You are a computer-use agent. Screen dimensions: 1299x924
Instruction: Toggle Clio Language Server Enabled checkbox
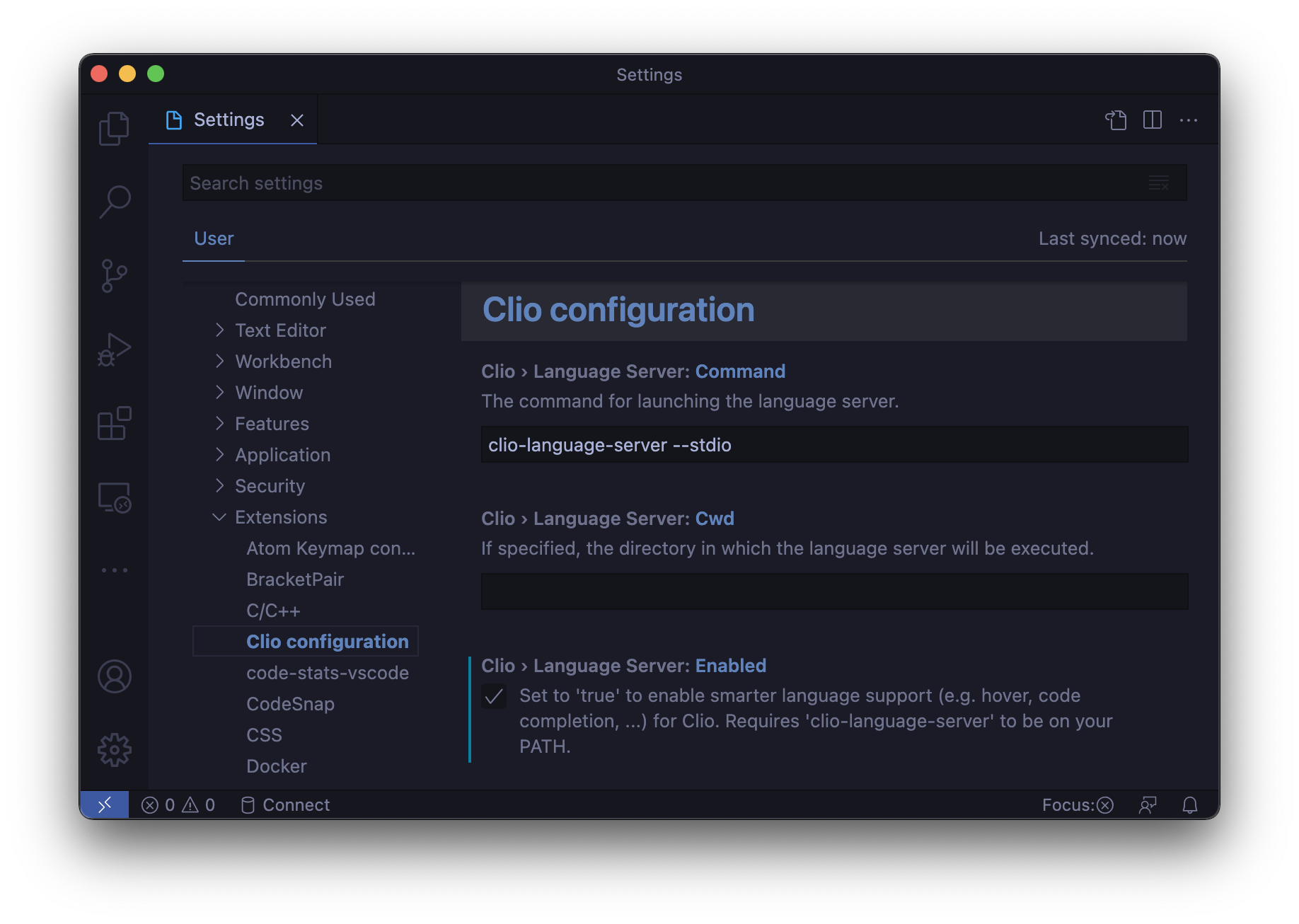pos(494,697)
